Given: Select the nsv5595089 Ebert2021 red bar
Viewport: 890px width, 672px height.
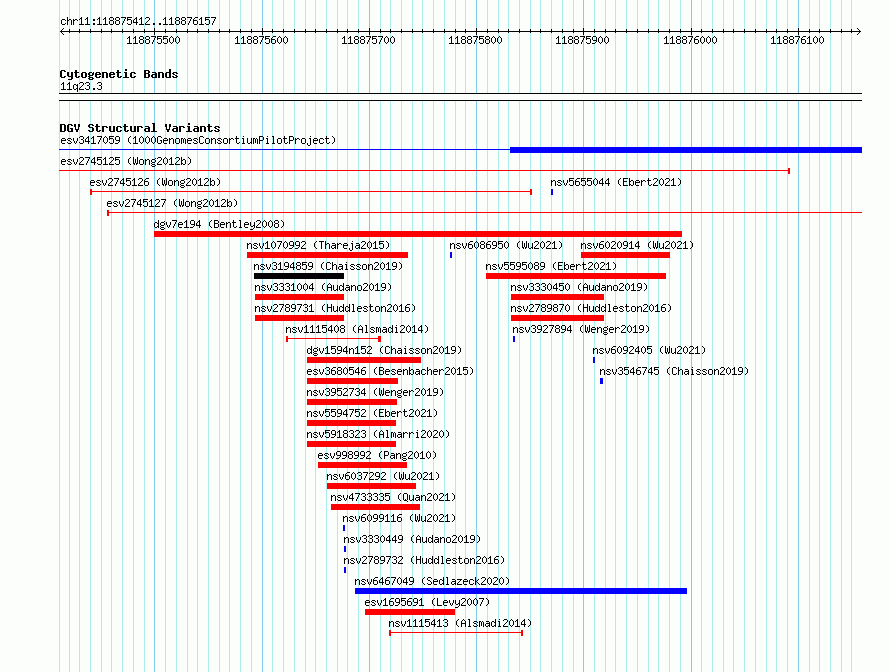Looking at the screenshot, I should pyautogui.click(x=576, y=276).
